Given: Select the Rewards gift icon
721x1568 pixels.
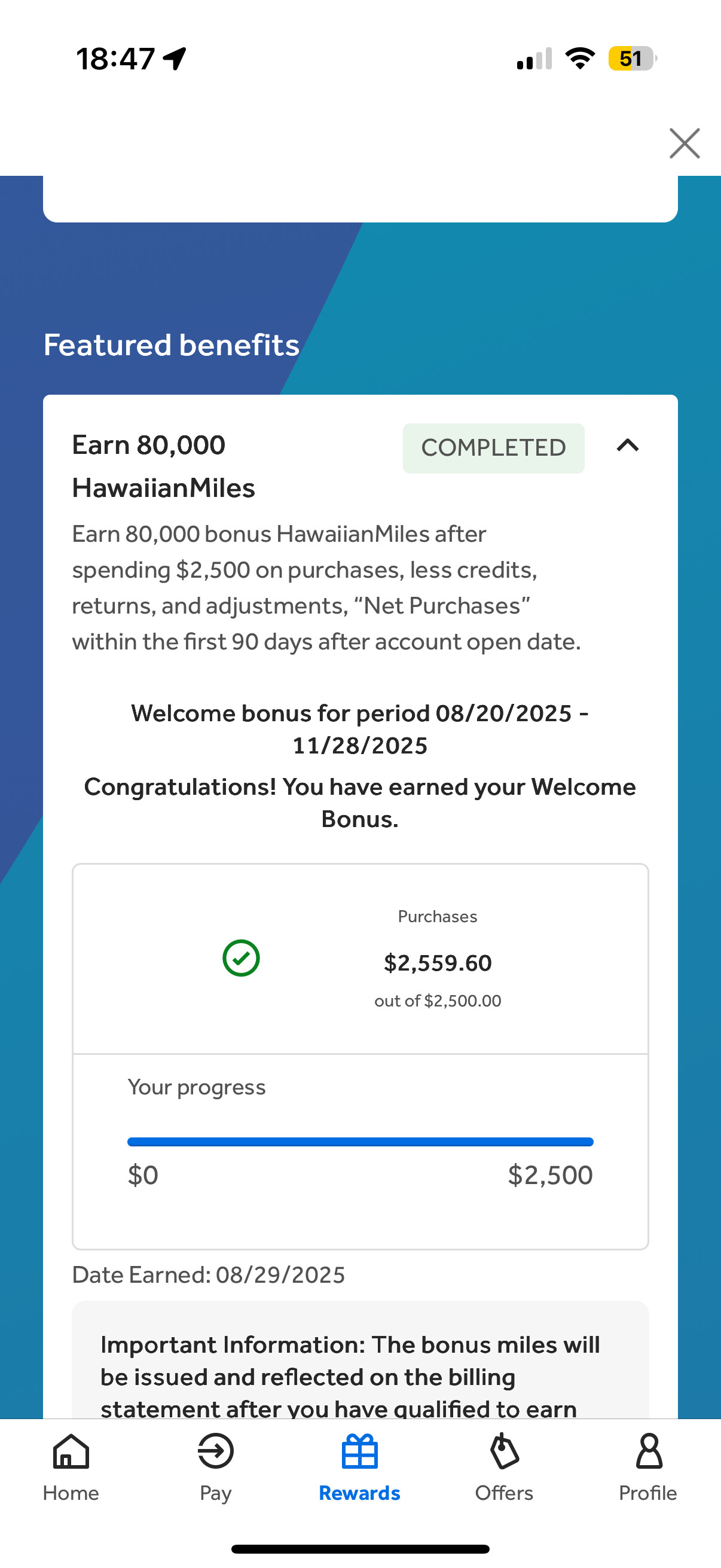Looking at the screenshot, I should (359, 1451).
